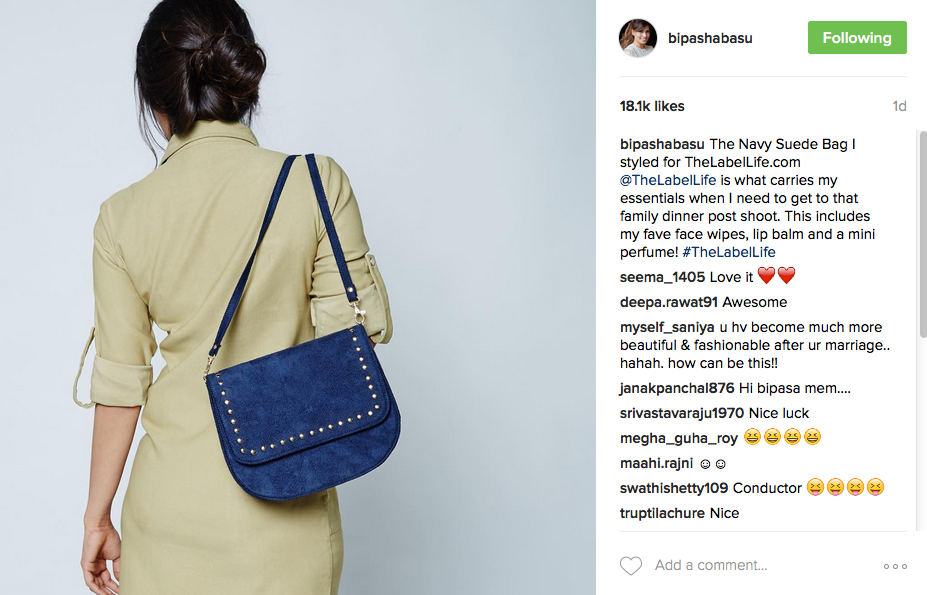Click the comments scrollbar thumb

tap(923, 234)
